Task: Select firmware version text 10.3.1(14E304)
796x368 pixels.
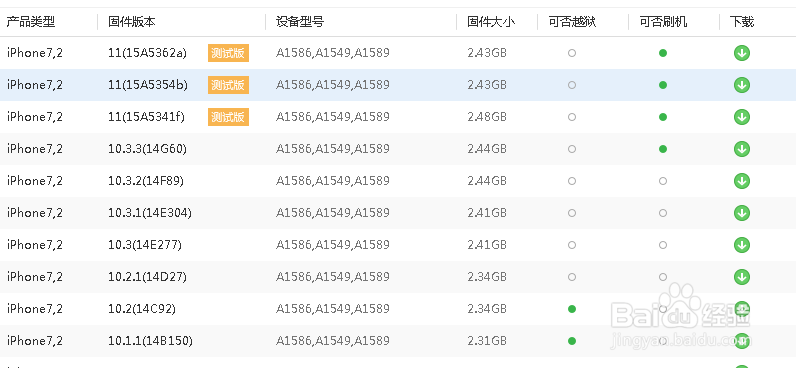Action: click(x=150, y=213)
